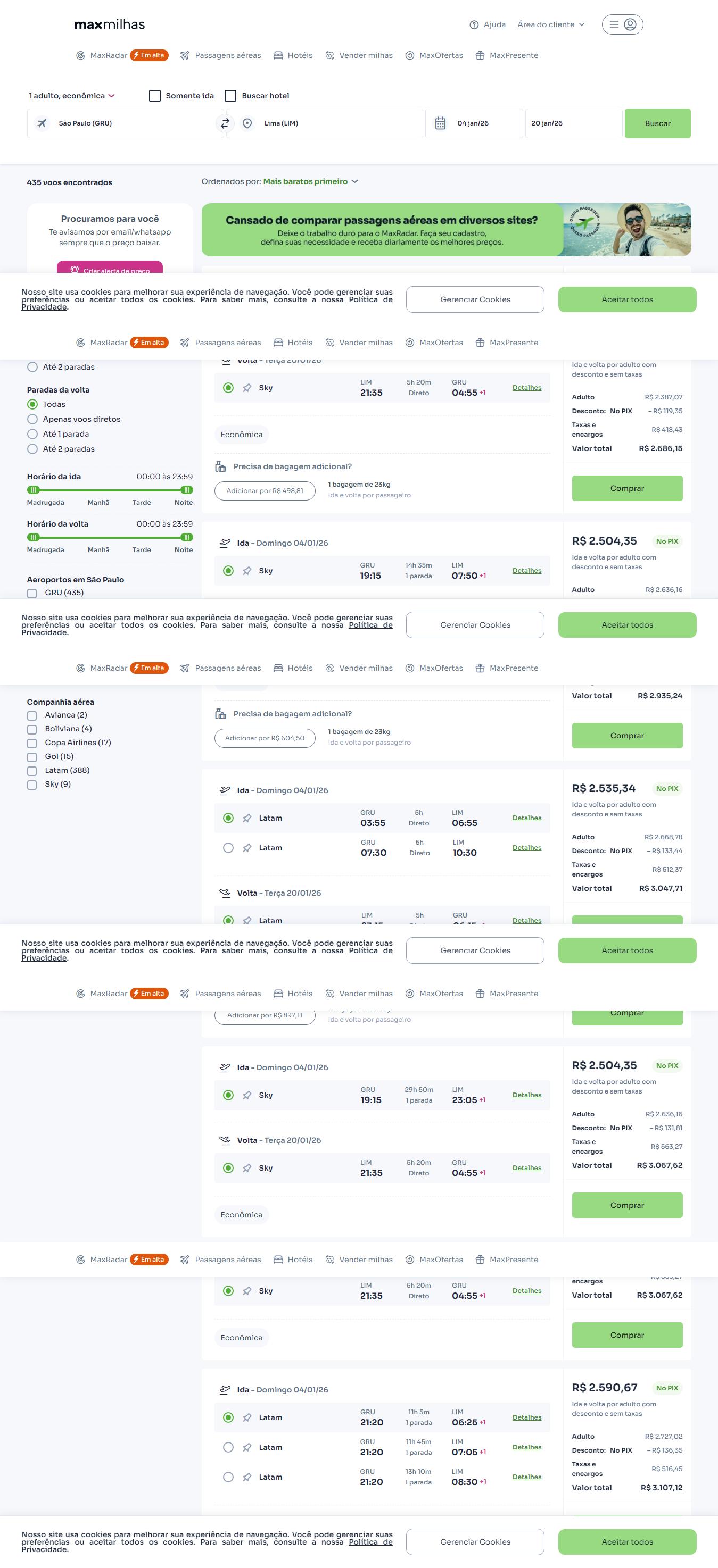The height and width of the screenshot is (1568, 718).
Task: Open the user profile menu icon
Action: [x=630, y=24]
